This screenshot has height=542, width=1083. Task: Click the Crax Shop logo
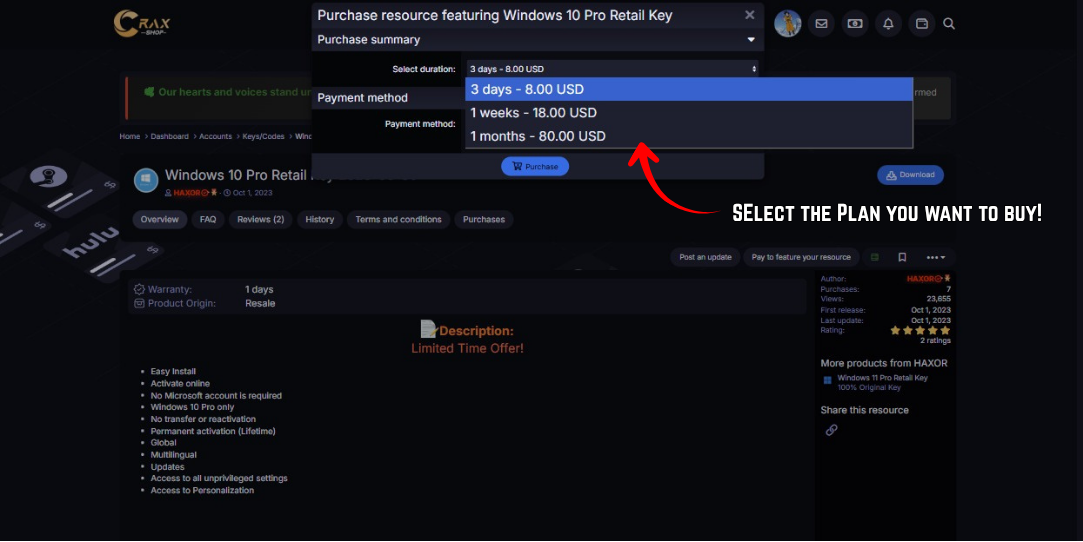pos(142,23)
